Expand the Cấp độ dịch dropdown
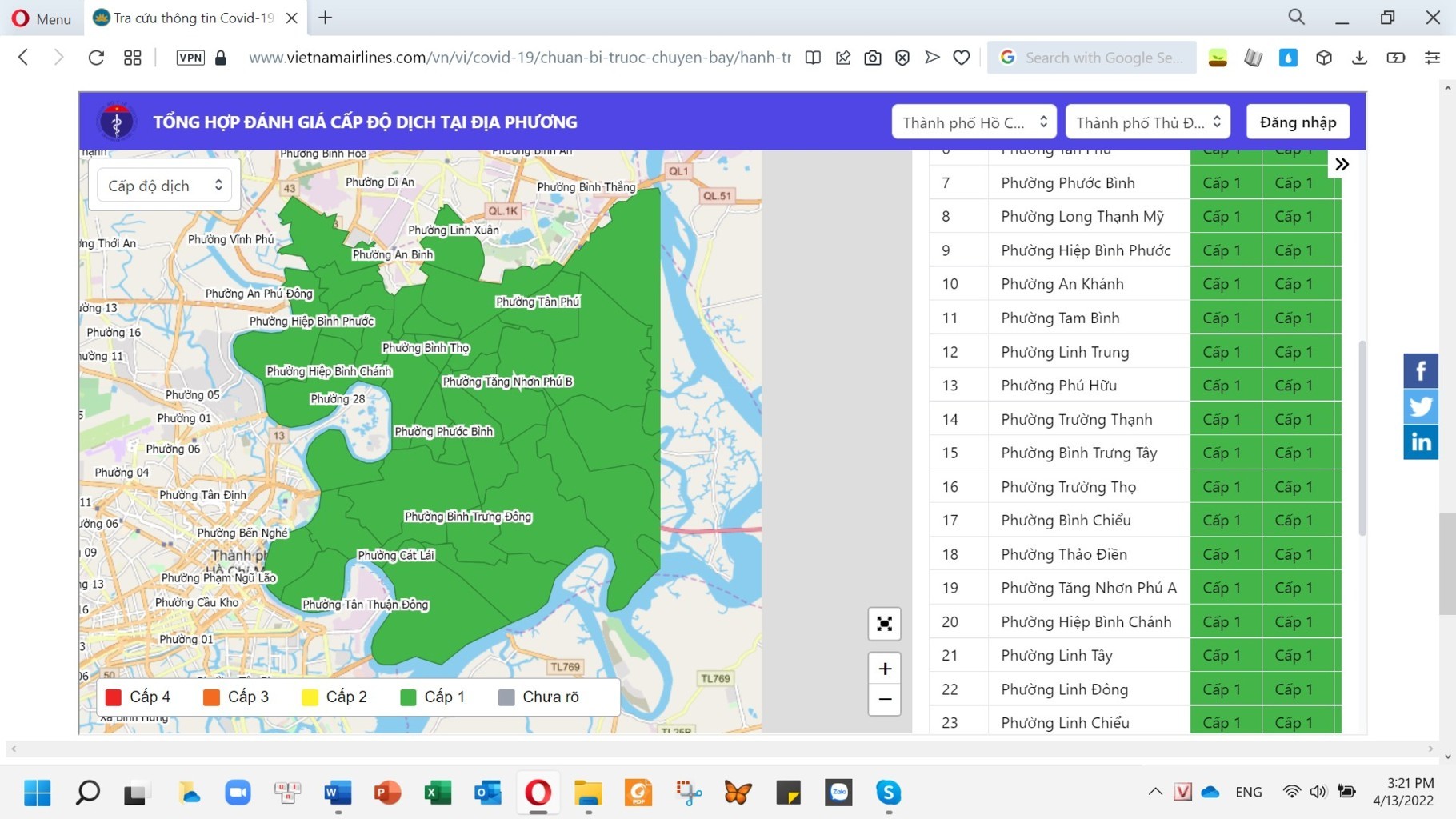The image size is (1456, 819). [x=164, y=186]
